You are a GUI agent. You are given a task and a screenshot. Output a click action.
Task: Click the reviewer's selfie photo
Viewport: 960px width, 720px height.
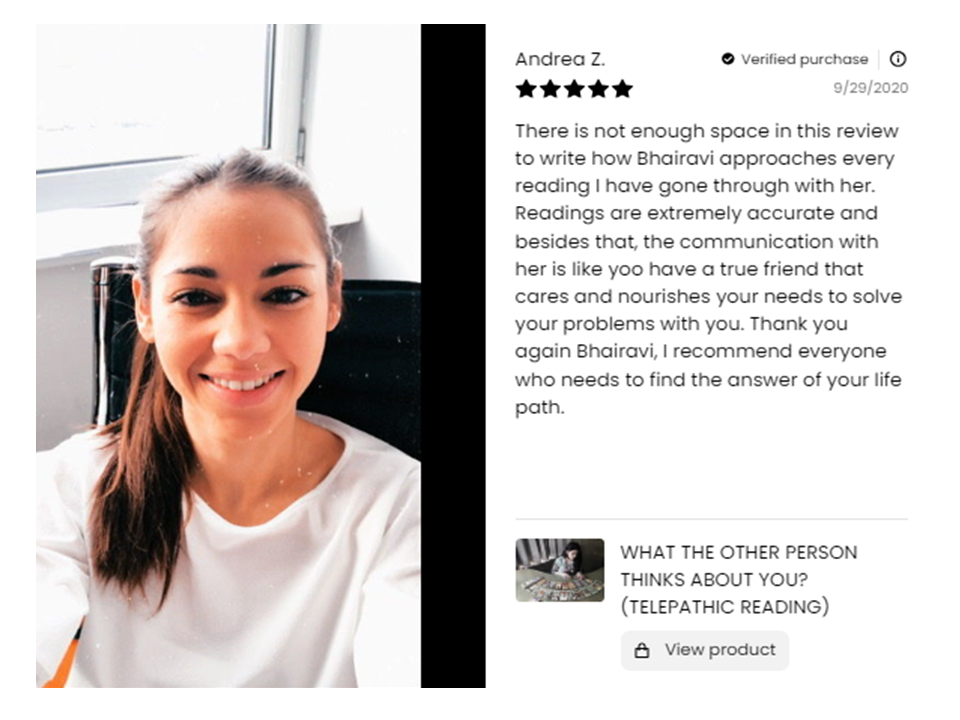[228, 356]
